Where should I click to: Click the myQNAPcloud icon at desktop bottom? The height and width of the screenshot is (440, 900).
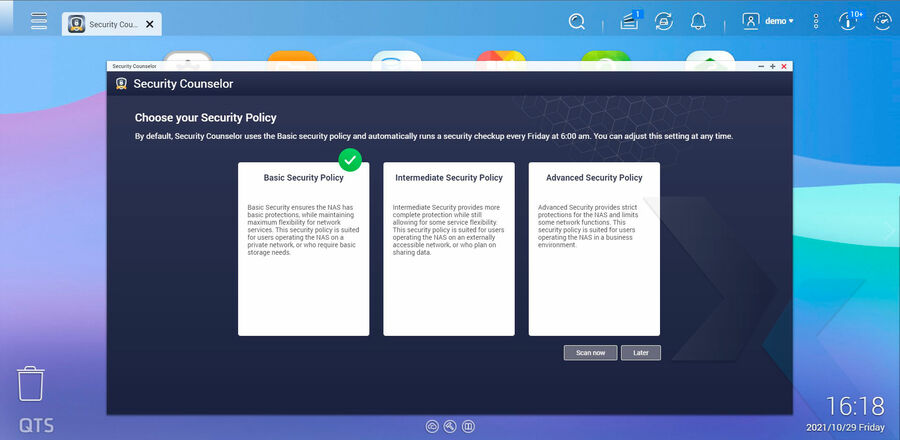coord(432,426)
